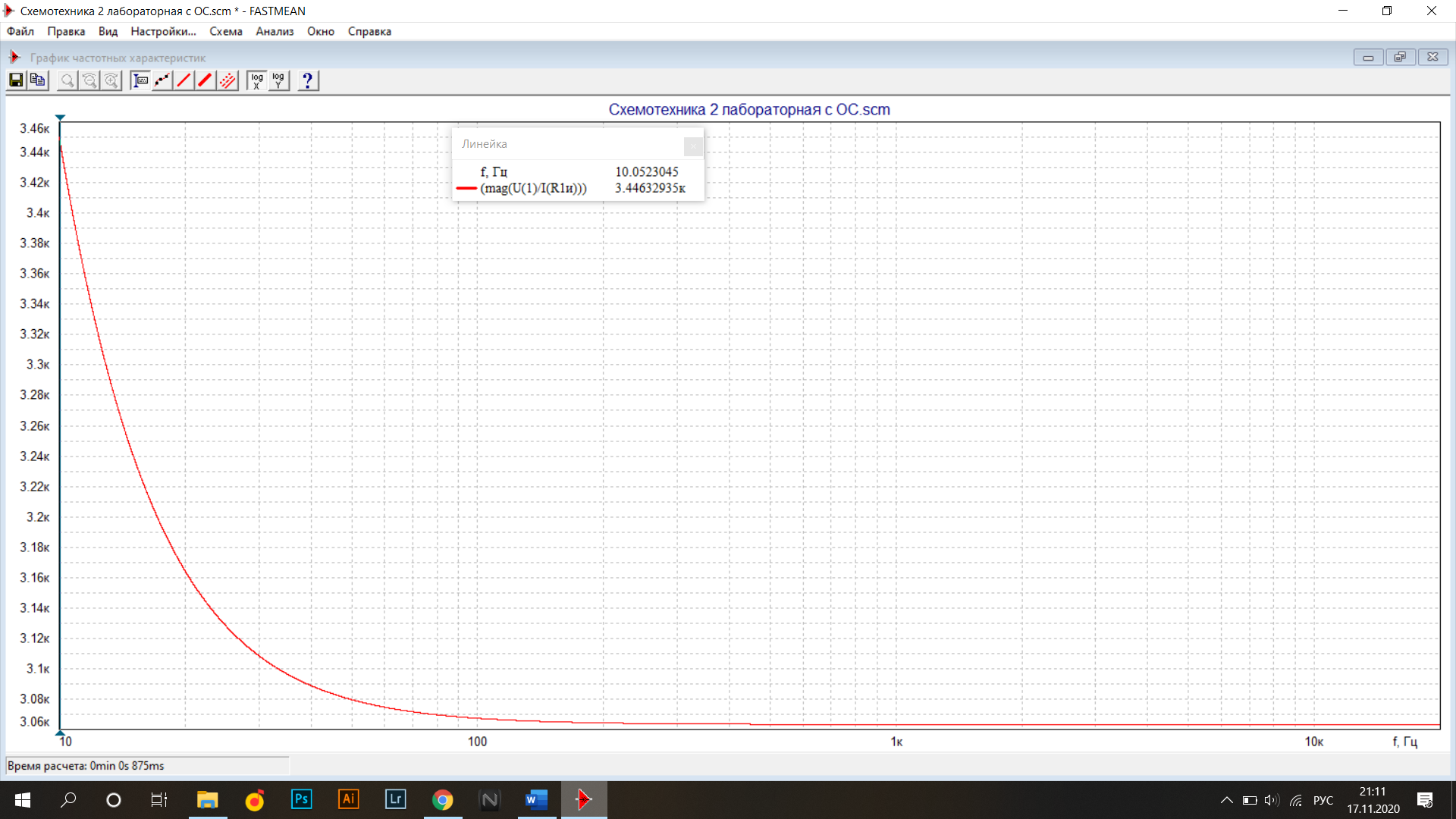1456x819 pixels.
Task: Select thick line style
Action: point(206,80)
